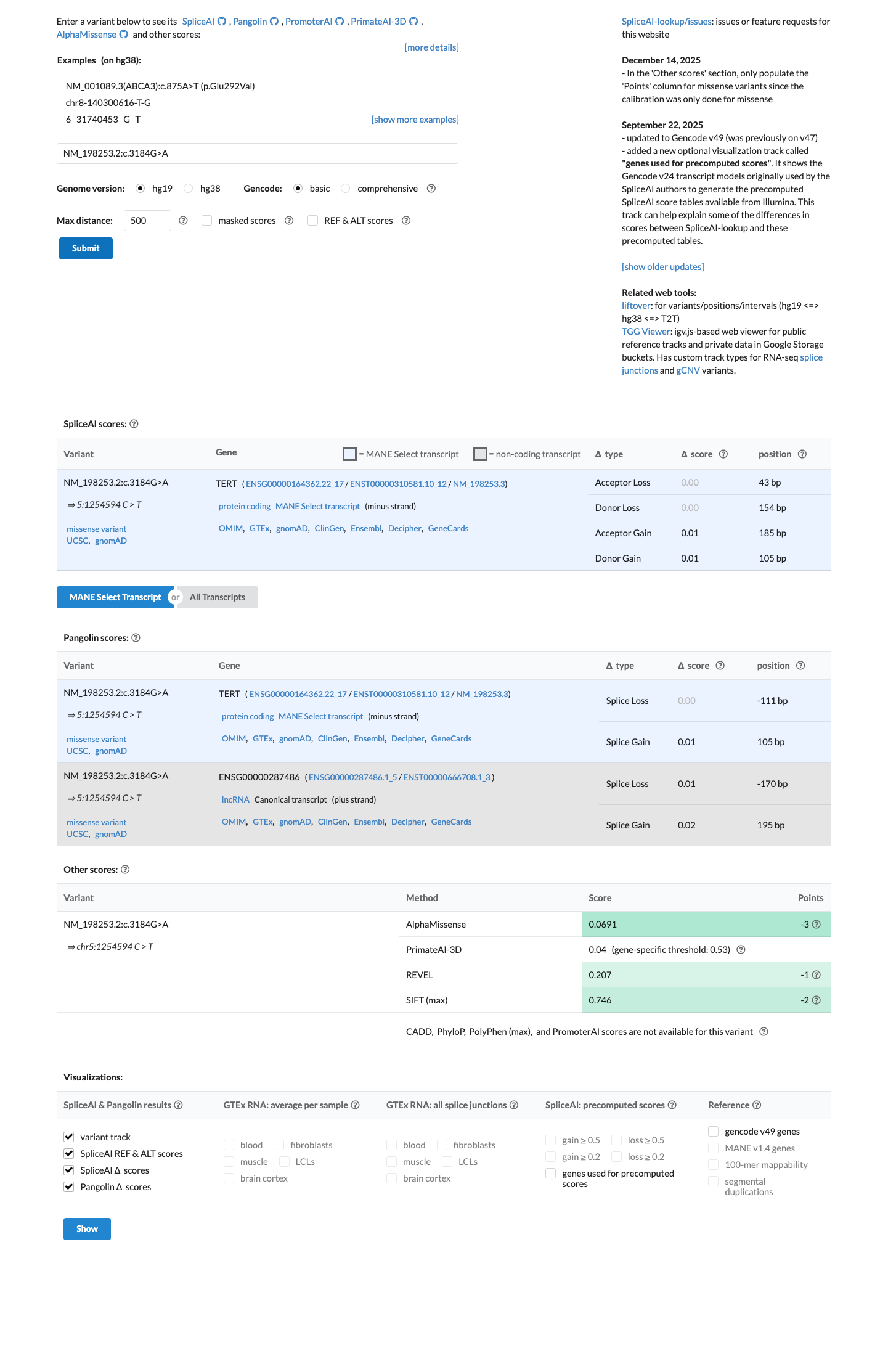Submit the variant query

86,248
